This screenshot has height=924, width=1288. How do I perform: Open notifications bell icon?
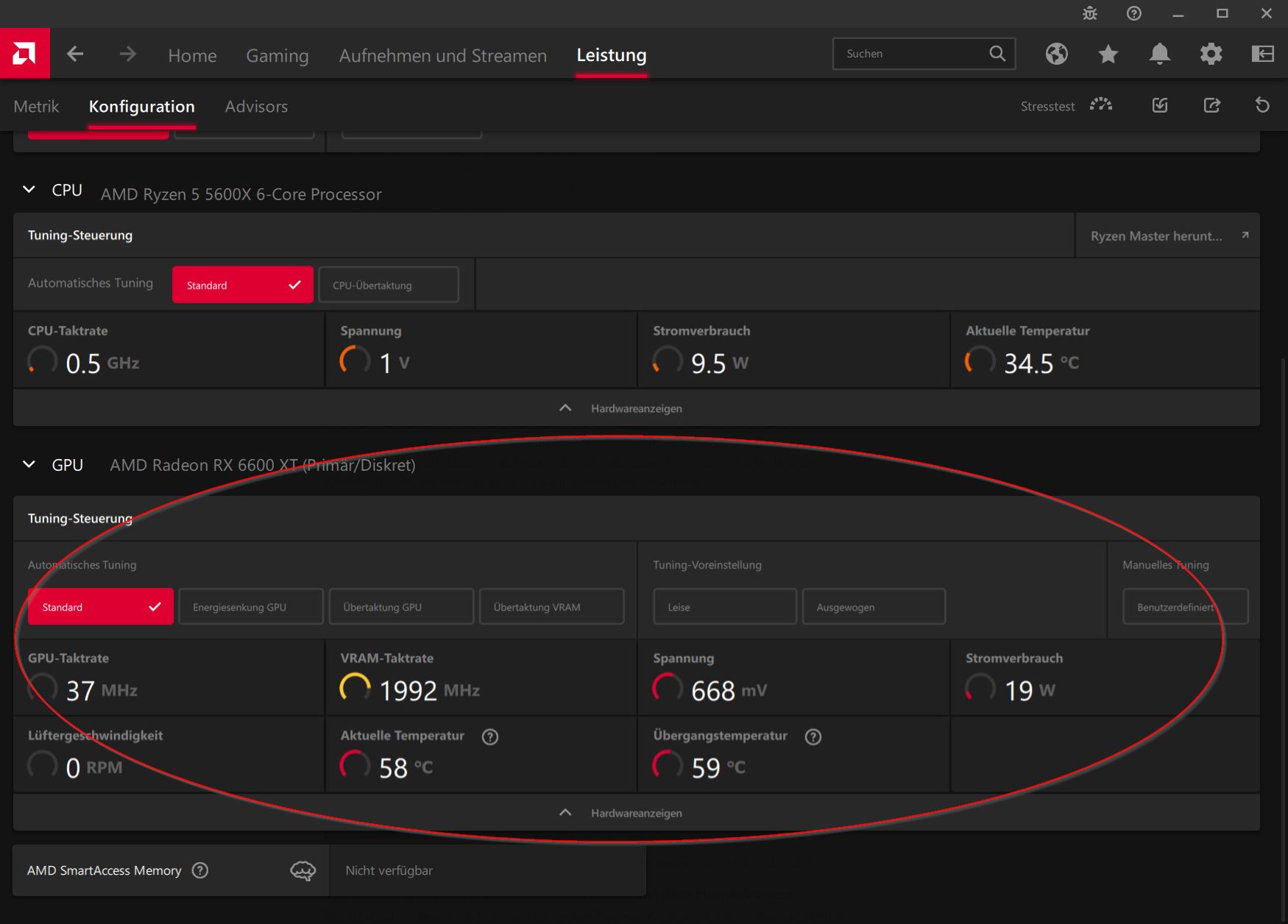[x=1159, y=54]
